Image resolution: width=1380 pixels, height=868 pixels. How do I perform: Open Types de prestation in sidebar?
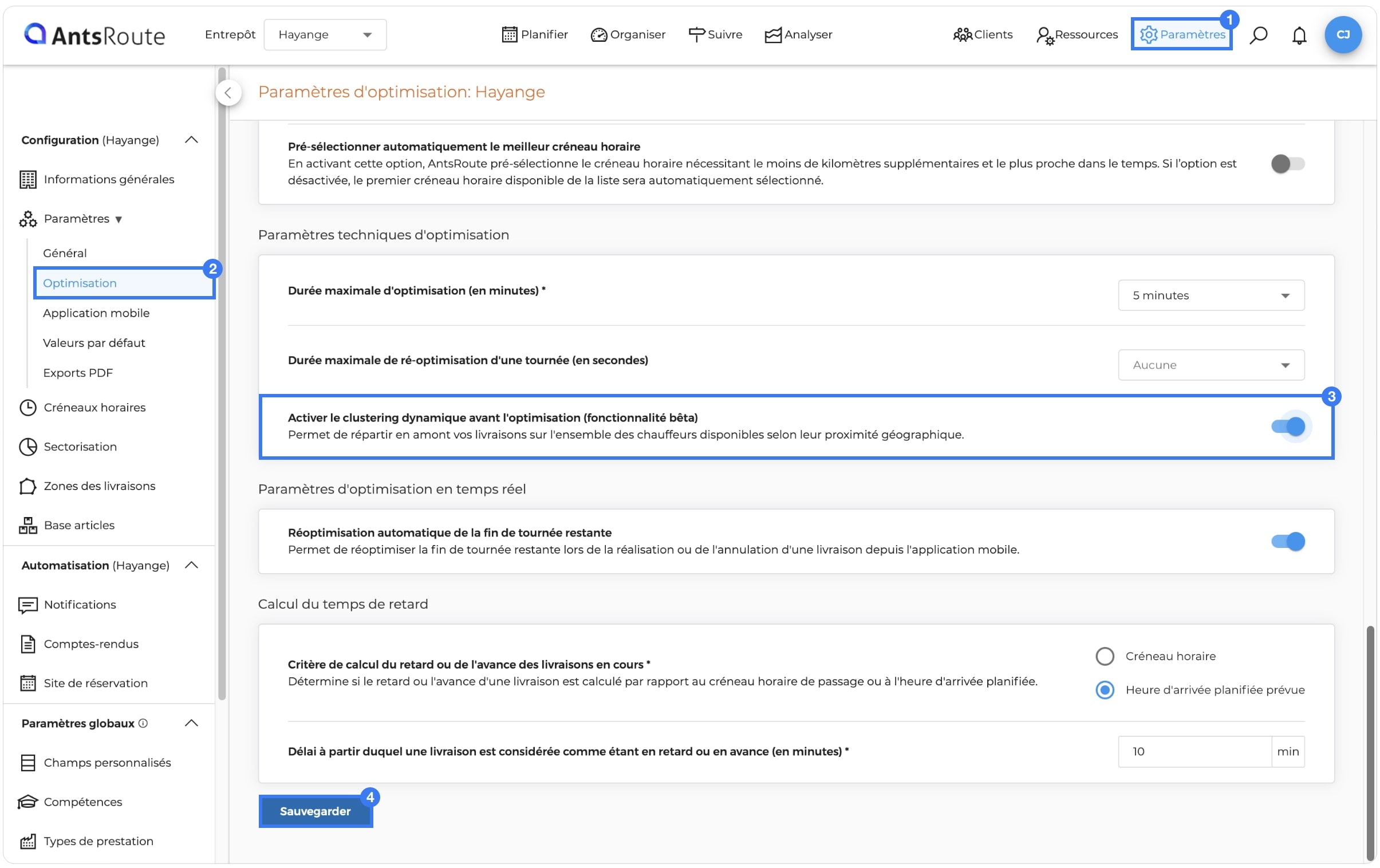pos(98,841)
